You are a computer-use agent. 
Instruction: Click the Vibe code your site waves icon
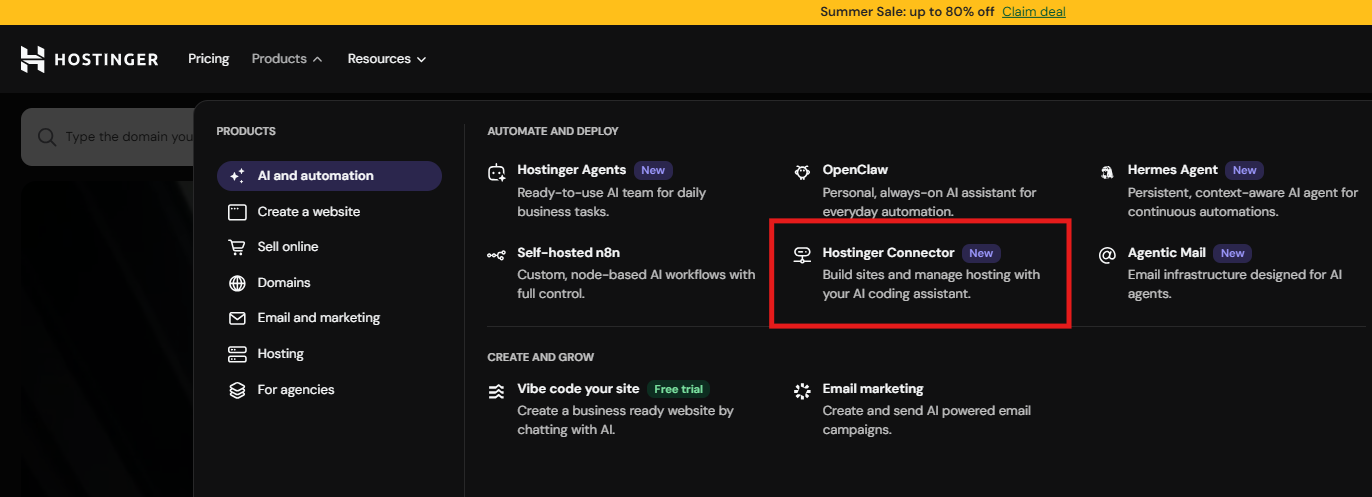[497, 391]
